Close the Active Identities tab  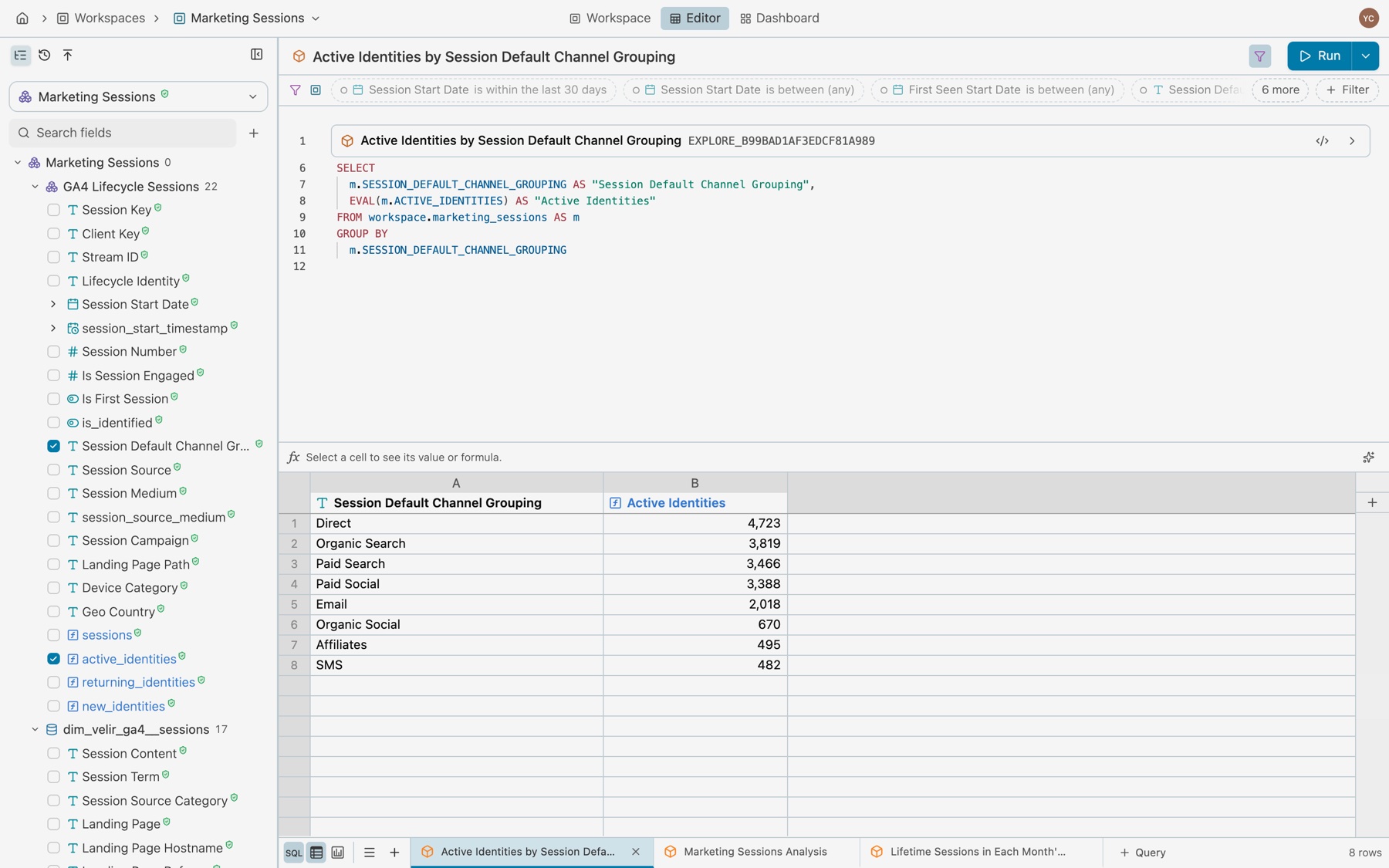click(x=636, y=851)
